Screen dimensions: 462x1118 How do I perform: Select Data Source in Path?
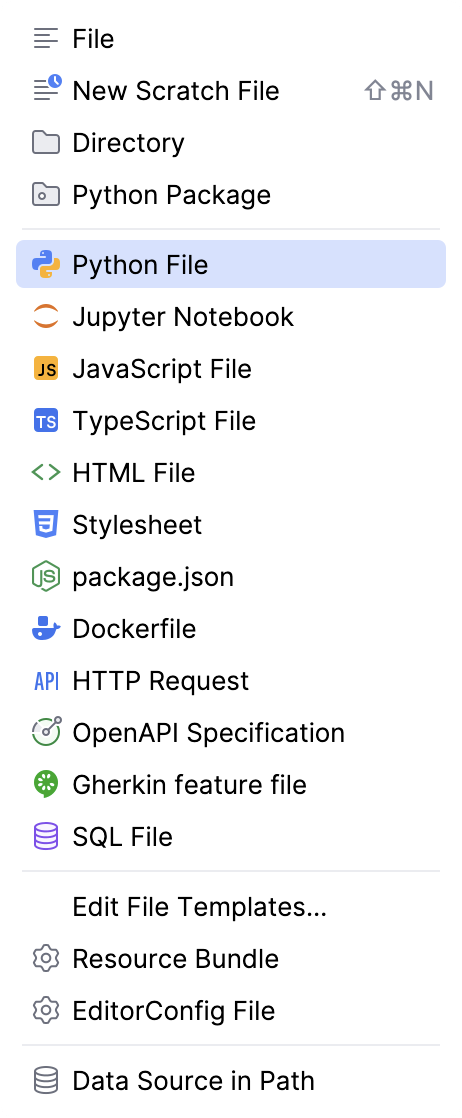point(231,1081)
